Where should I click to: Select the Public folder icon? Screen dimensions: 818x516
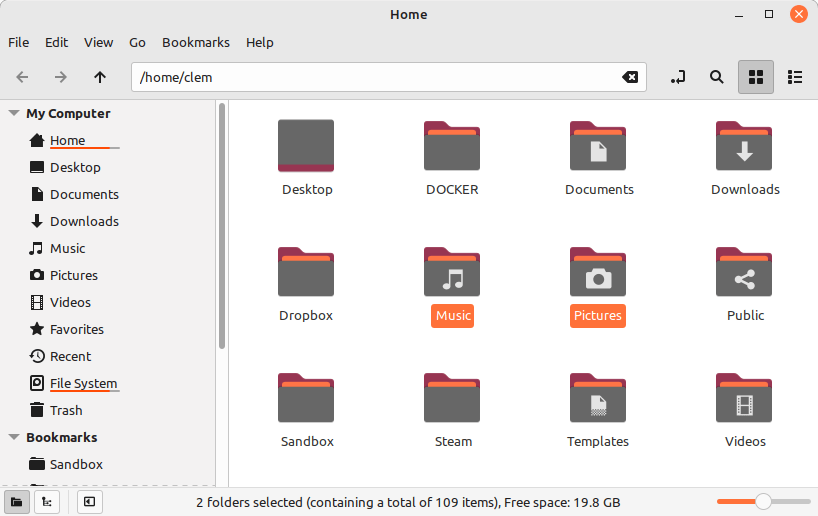(x=744, y=272)
